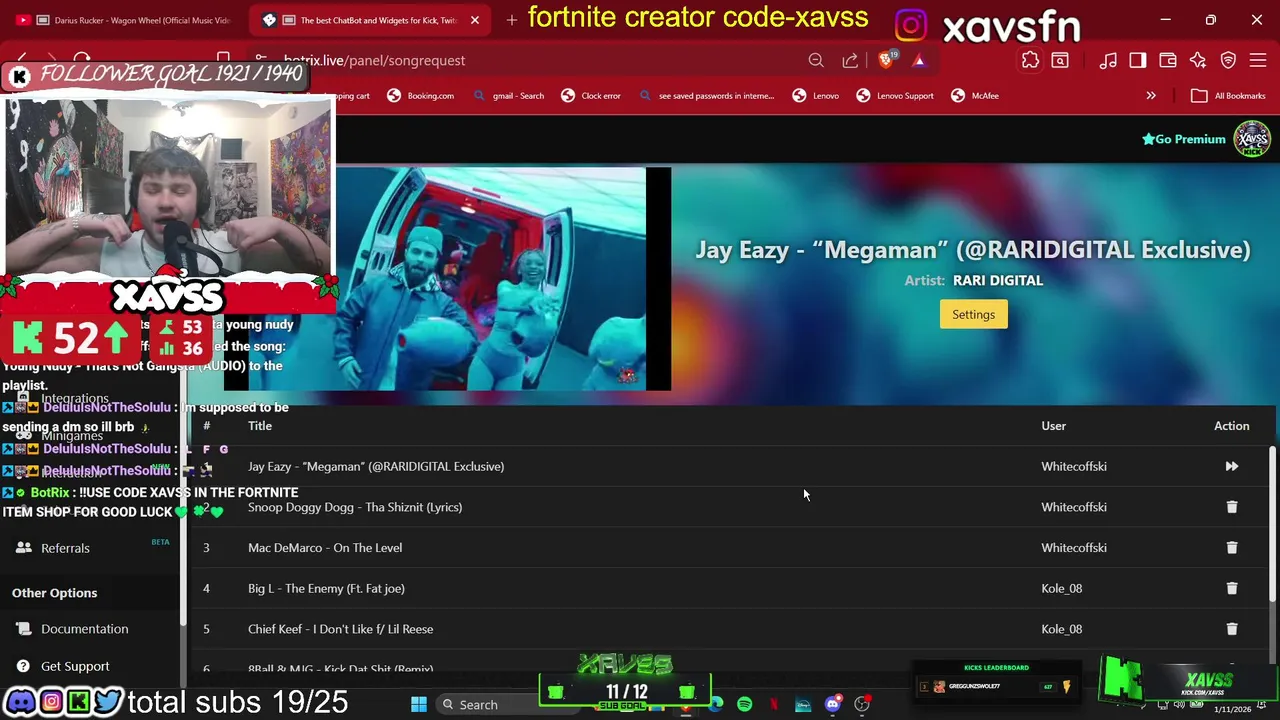The image size is (1280, 720).
Task: Expand hidden bookmarks chevron
Action: pos(1151,96)
